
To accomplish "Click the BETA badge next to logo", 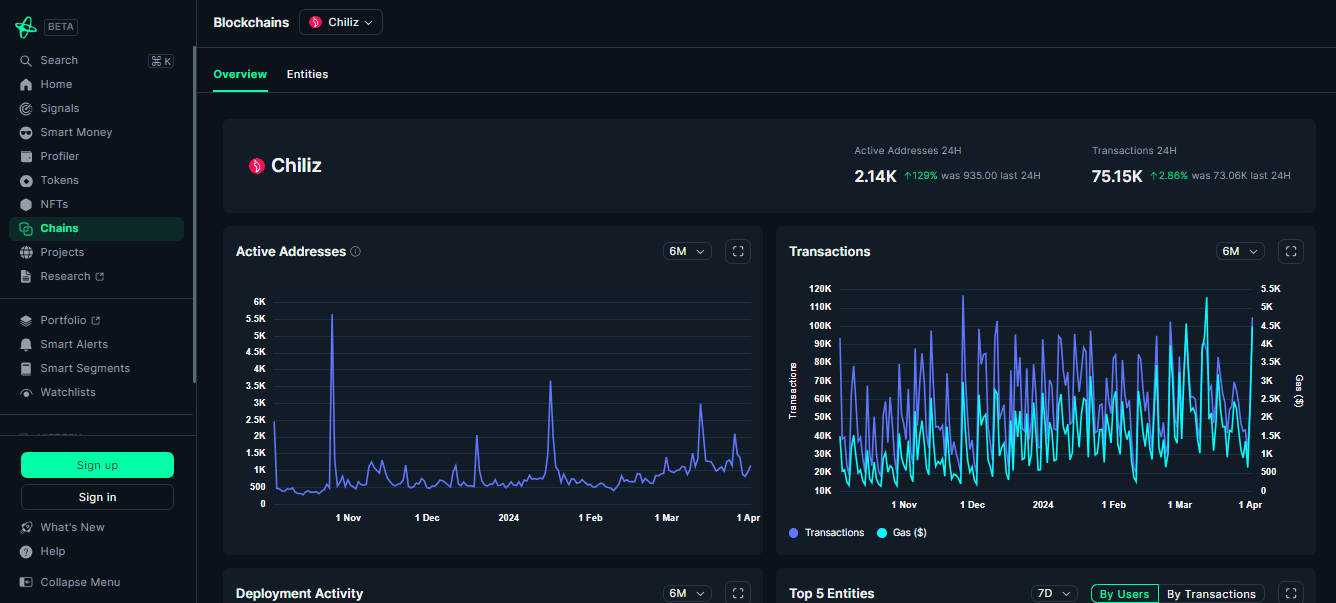I will click(61, 27).
